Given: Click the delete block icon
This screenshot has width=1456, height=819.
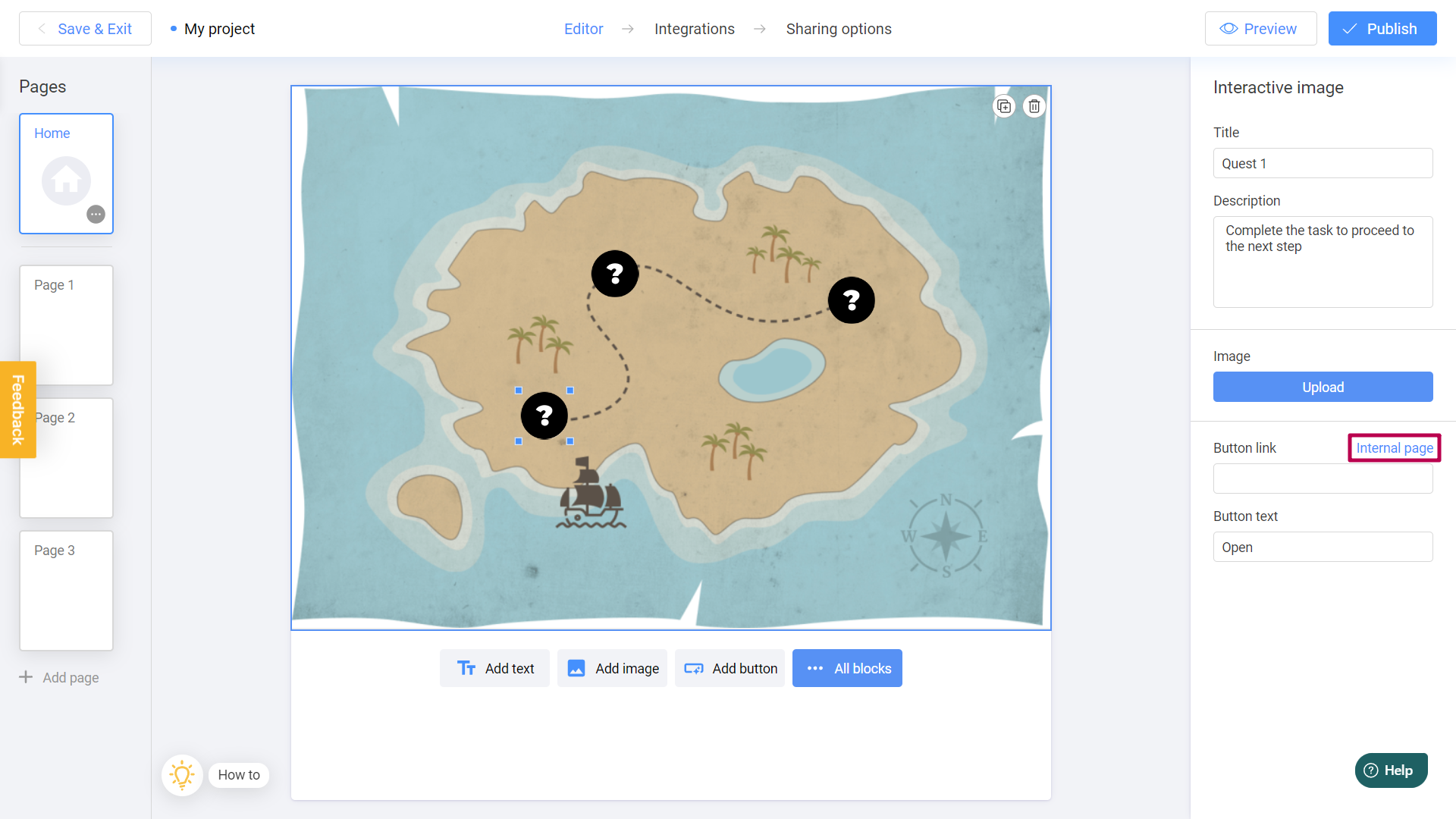Looking at the screenshot, I should tap(1034, 106).
